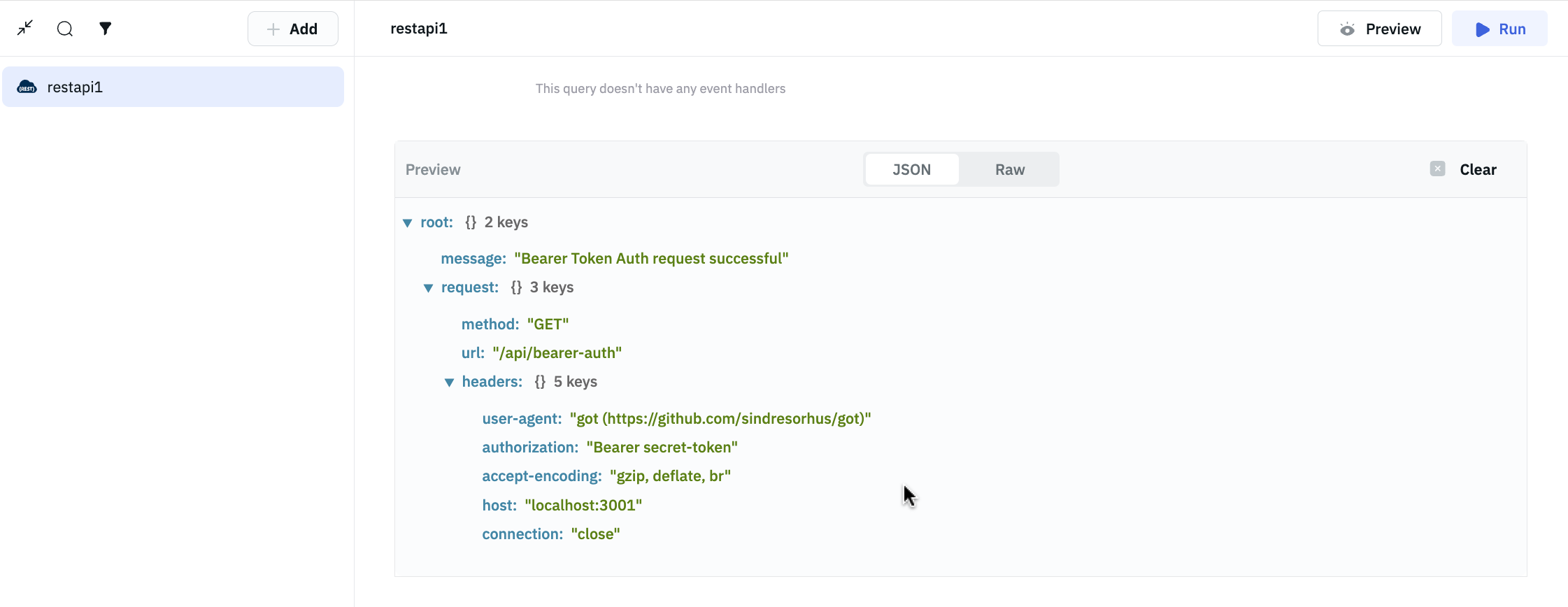Viewport: 1568px width, 607px height.
Task: Click the collapse query panel icon
Action: click(x=25, y=28)
